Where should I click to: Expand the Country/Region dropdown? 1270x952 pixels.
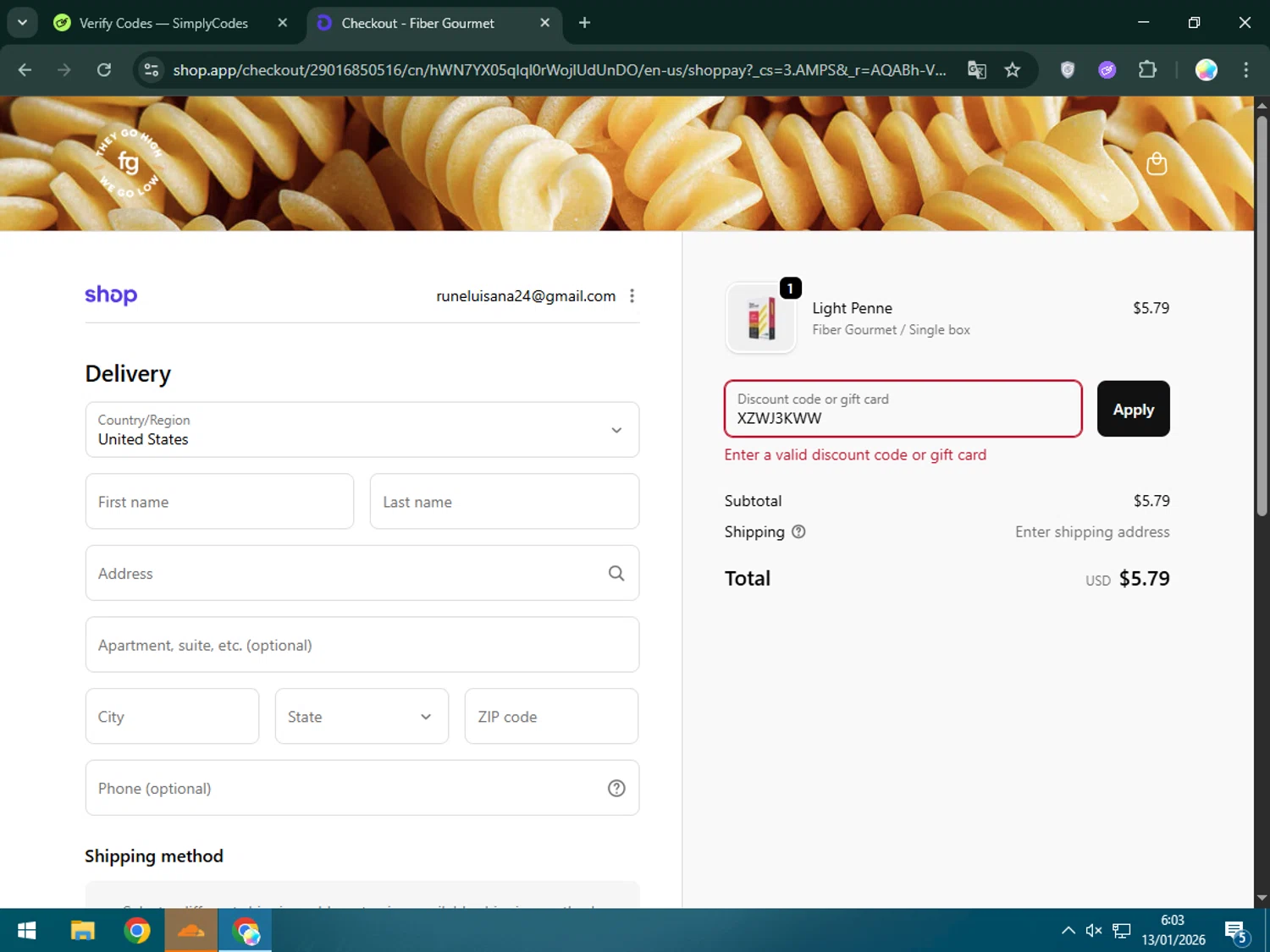pos(362,430)
